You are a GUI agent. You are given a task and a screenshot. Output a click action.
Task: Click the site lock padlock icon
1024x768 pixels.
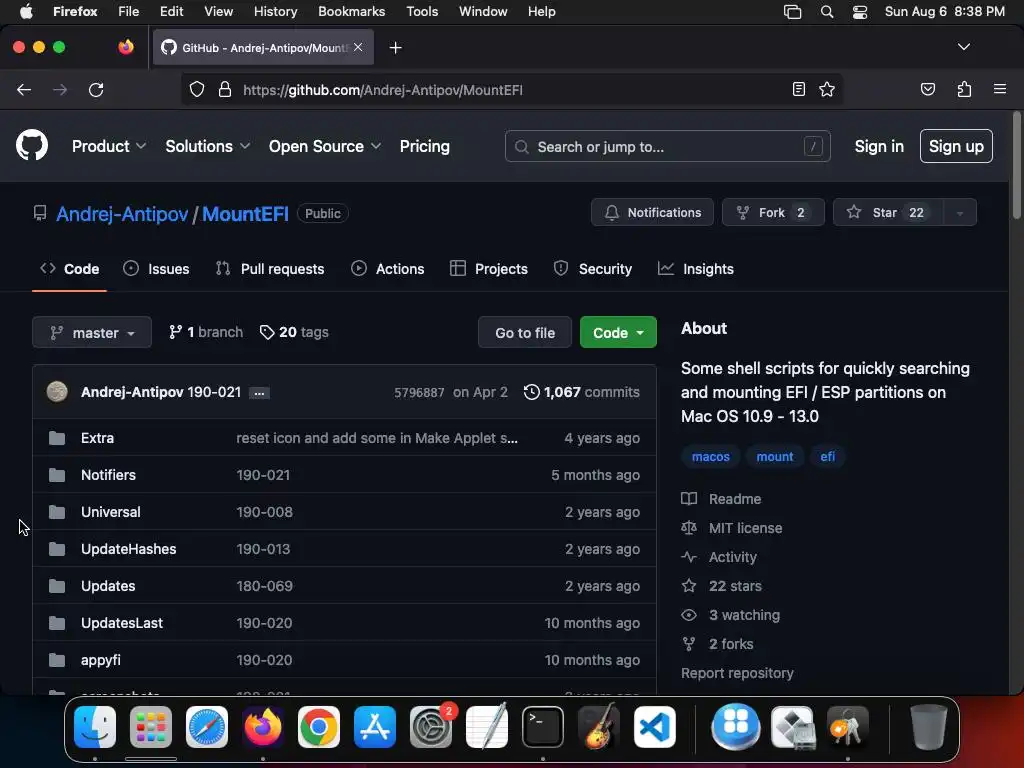pos(225,89)
